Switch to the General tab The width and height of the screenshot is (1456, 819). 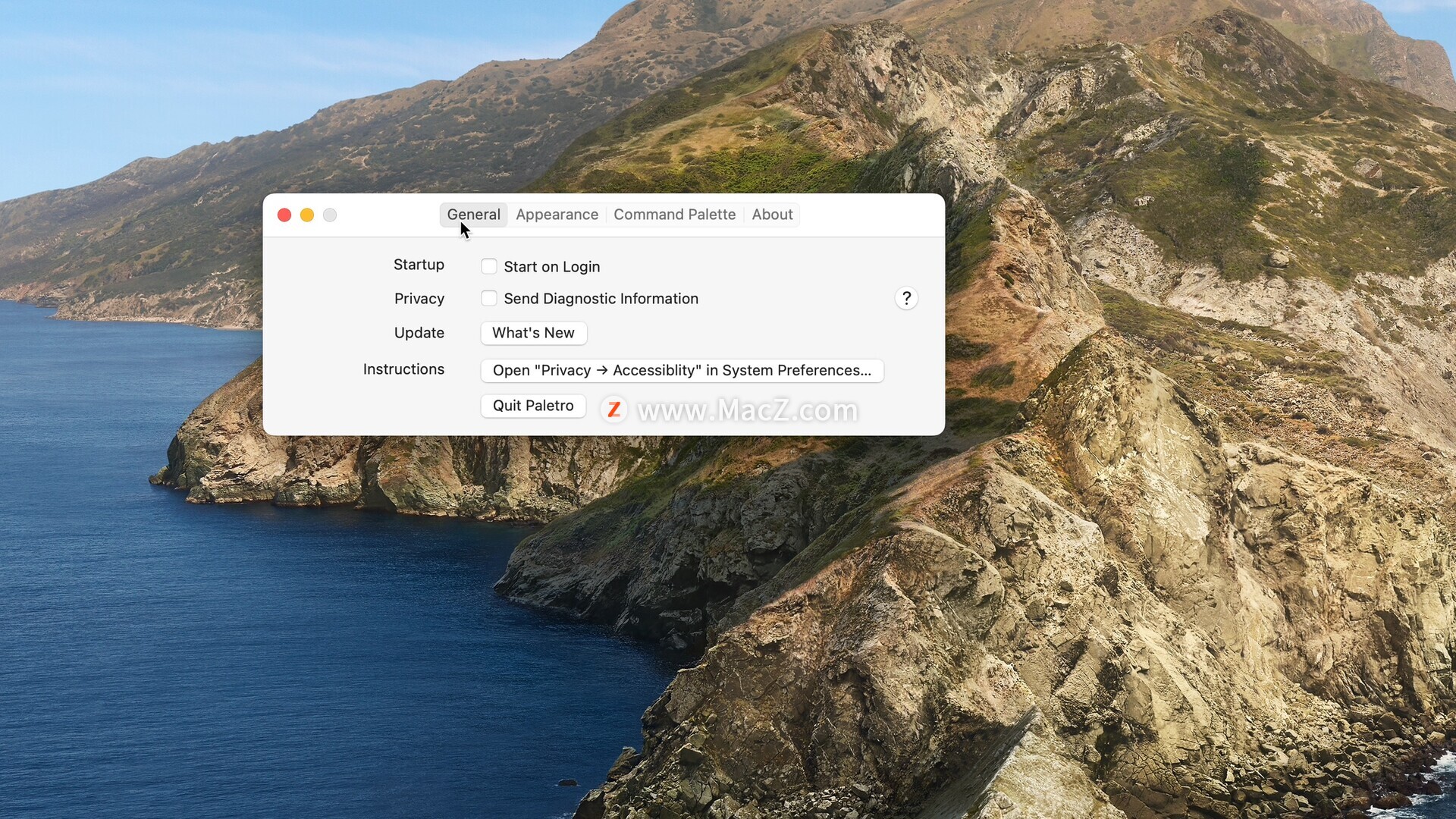click(473, 215)
